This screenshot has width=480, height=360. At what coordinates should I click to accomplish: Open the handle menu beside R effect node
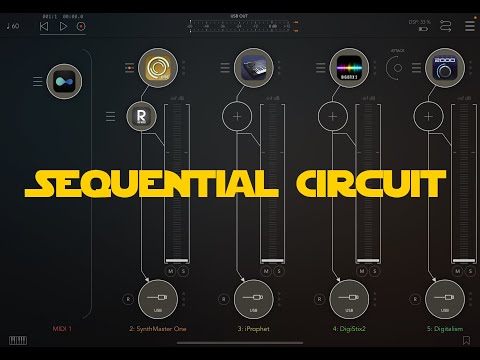(110, 117)
